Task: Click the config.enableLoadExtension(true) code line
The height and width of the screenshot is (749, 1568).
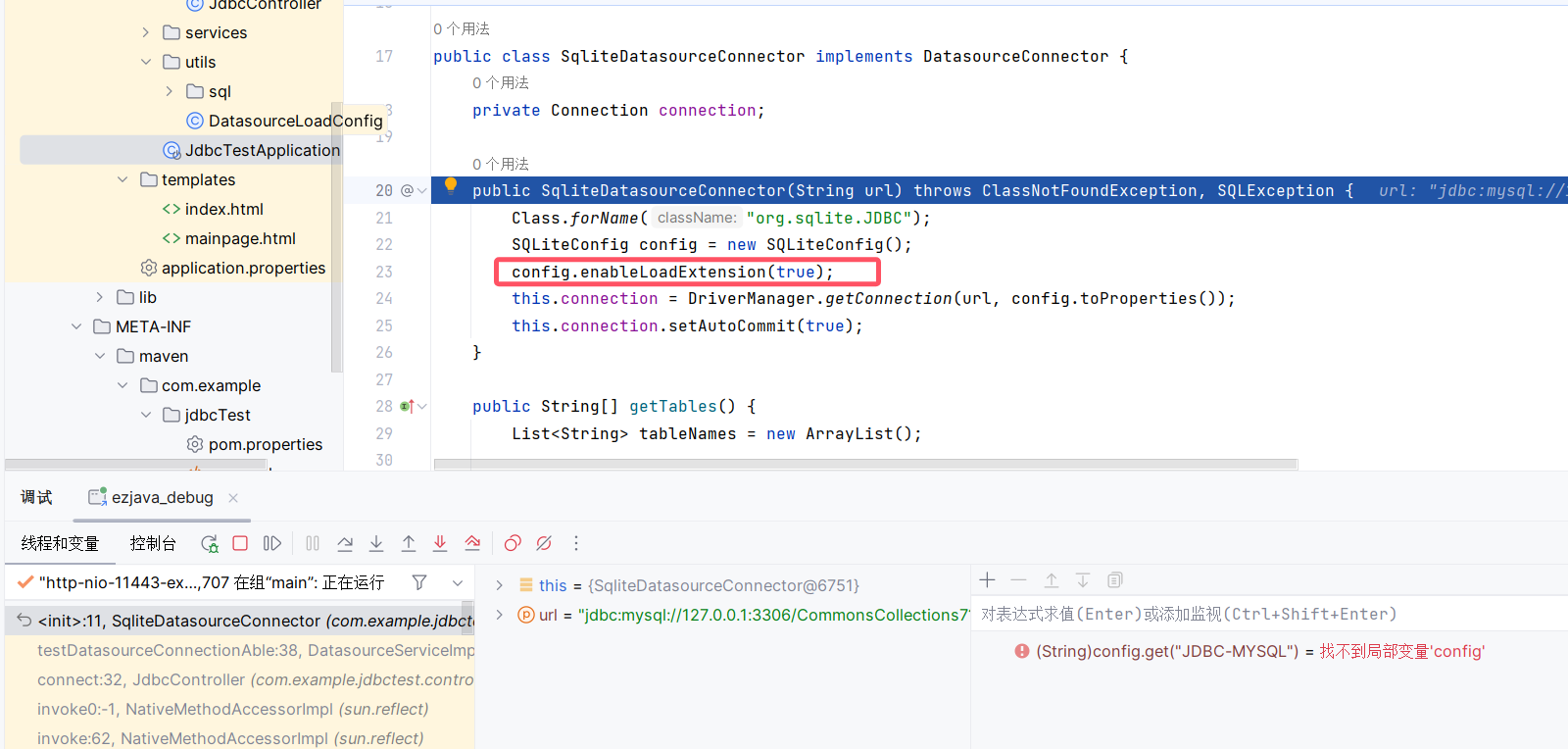Action: [x=672, y=272]
